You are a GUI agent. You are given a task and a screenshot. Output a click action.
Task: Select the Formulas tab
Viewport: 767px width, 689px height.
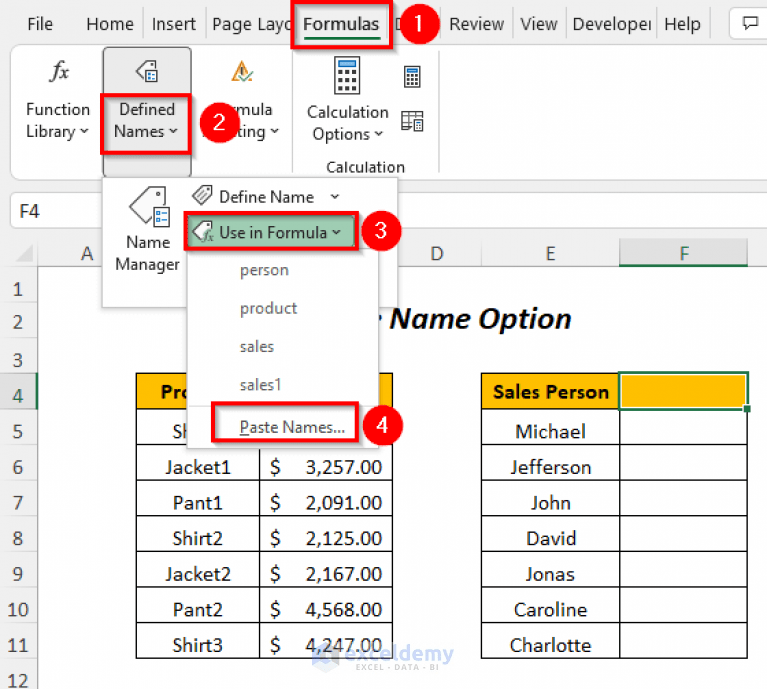point(341,23)
